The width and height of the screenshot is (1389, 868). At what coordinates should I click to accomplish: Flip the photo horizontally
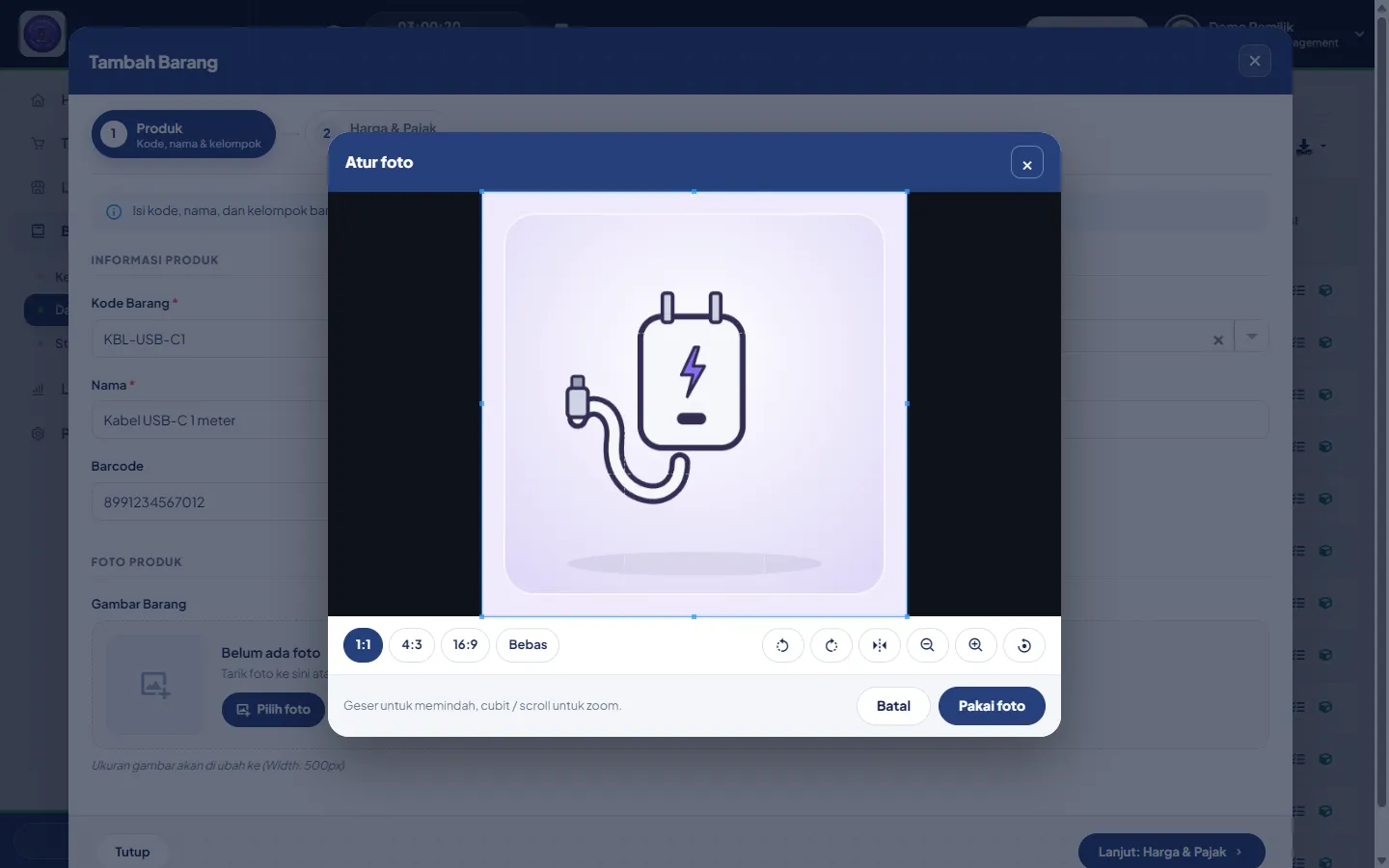tap(880, 645)
